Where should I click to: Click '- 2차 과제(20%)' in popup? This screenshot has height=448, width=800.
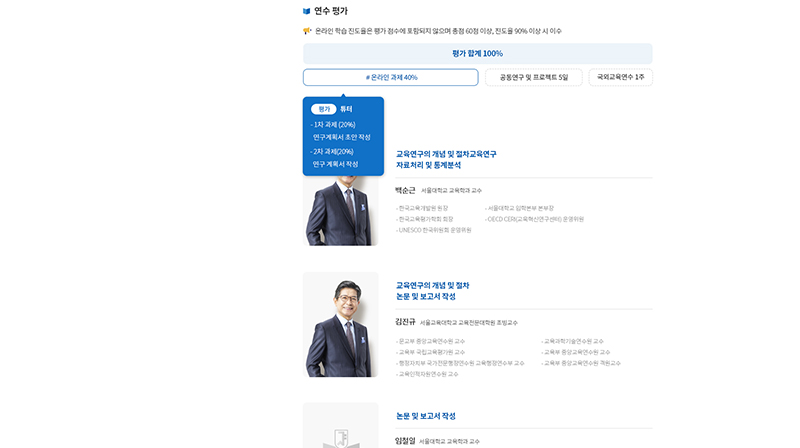(x=332, y=152)
